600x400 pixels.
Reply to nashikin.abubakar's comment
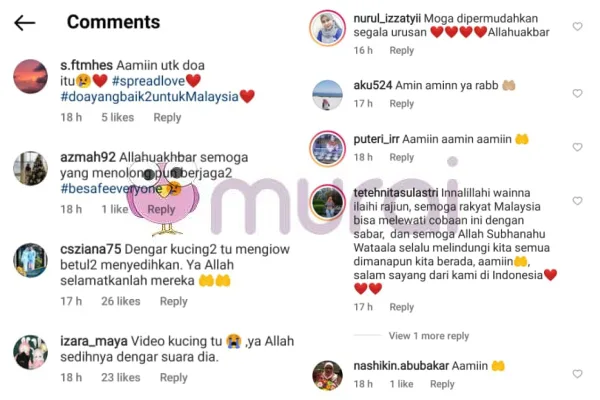click(442, 384)
